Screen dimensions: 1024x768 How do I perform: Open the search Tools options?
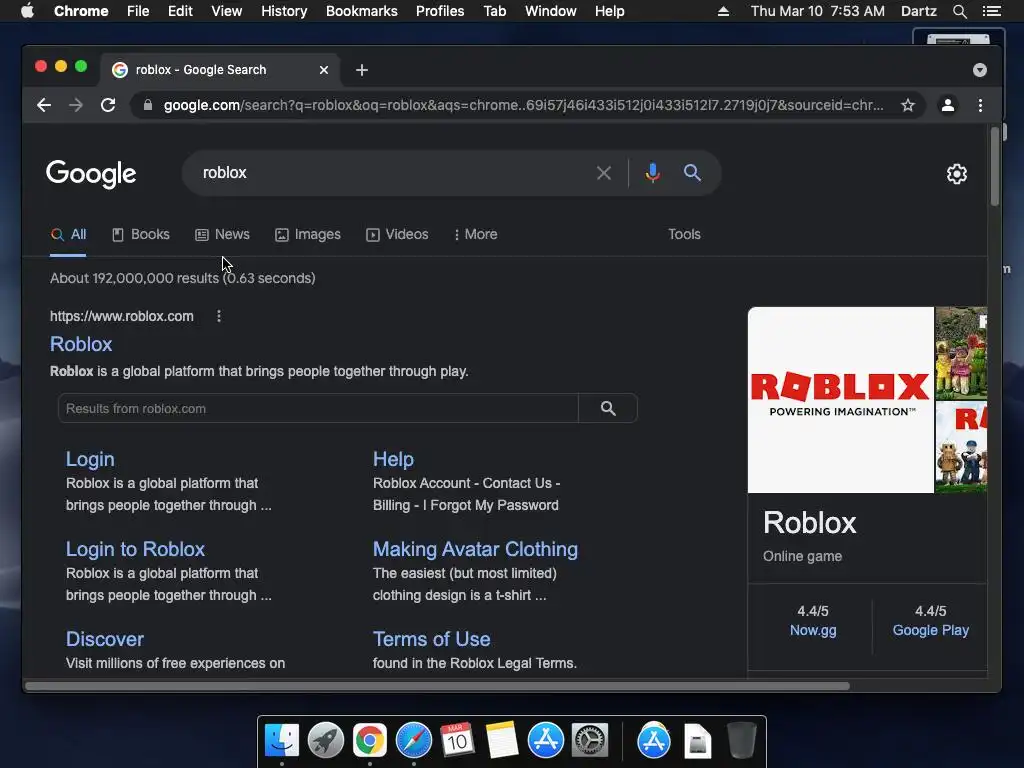coord(684,234)
